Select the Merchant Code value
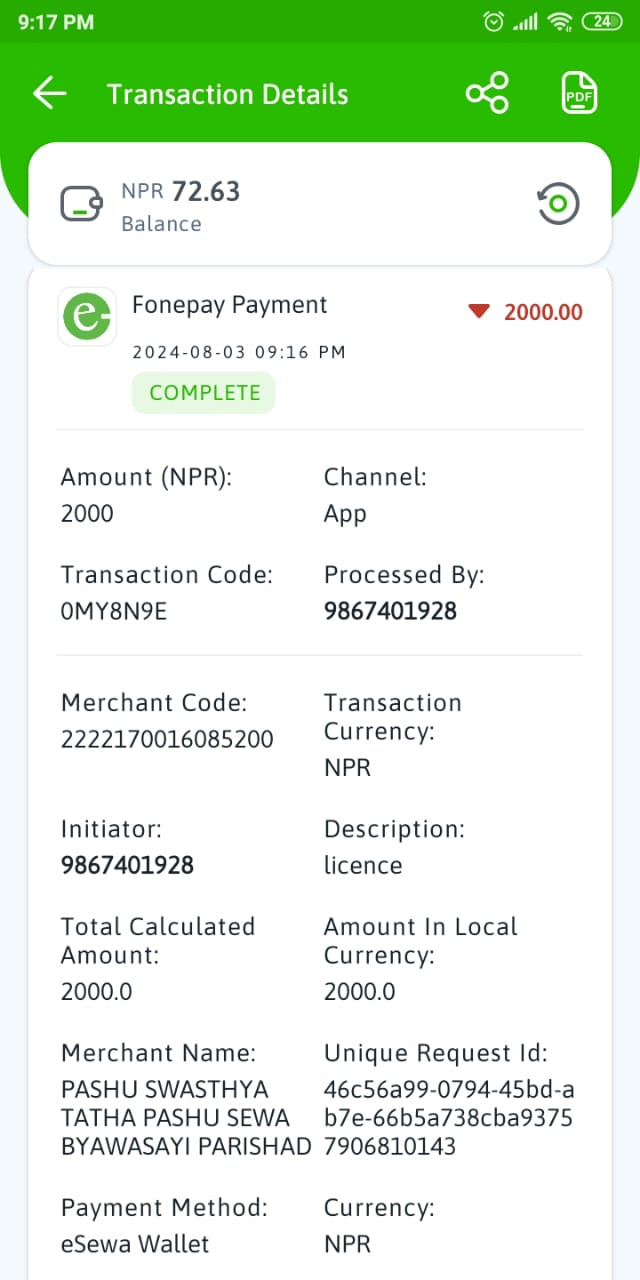This screenshot has height=1280, width=640. click(x=167, y=739)
